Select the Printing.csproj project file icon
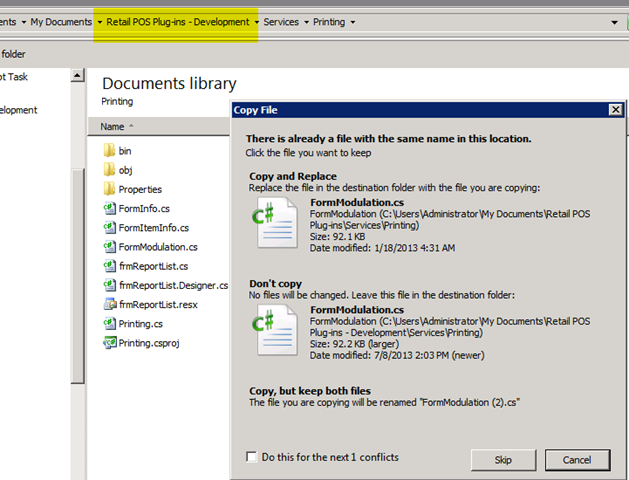 (110, 343)
